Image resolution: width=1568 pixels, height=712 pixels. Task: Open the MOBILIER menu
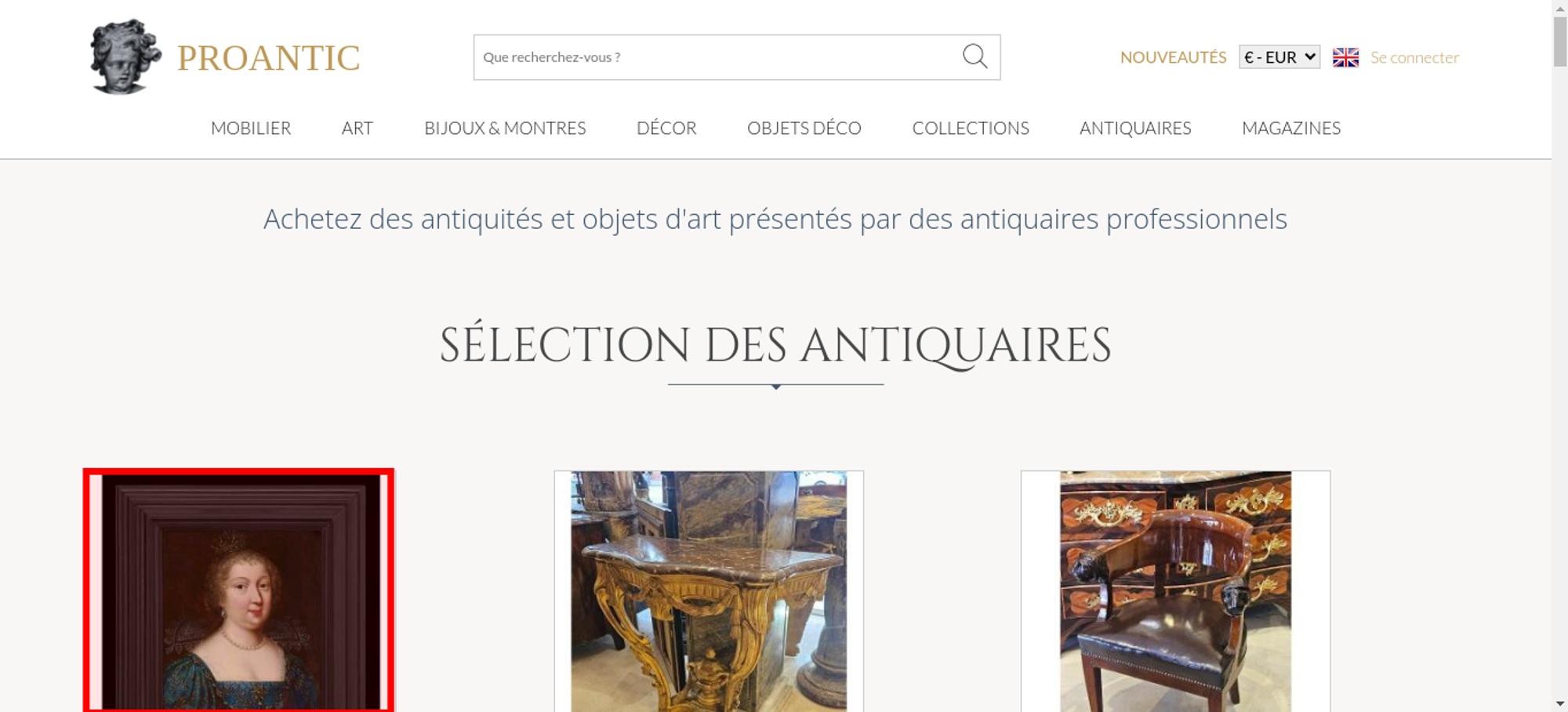(x=251, y=128)
